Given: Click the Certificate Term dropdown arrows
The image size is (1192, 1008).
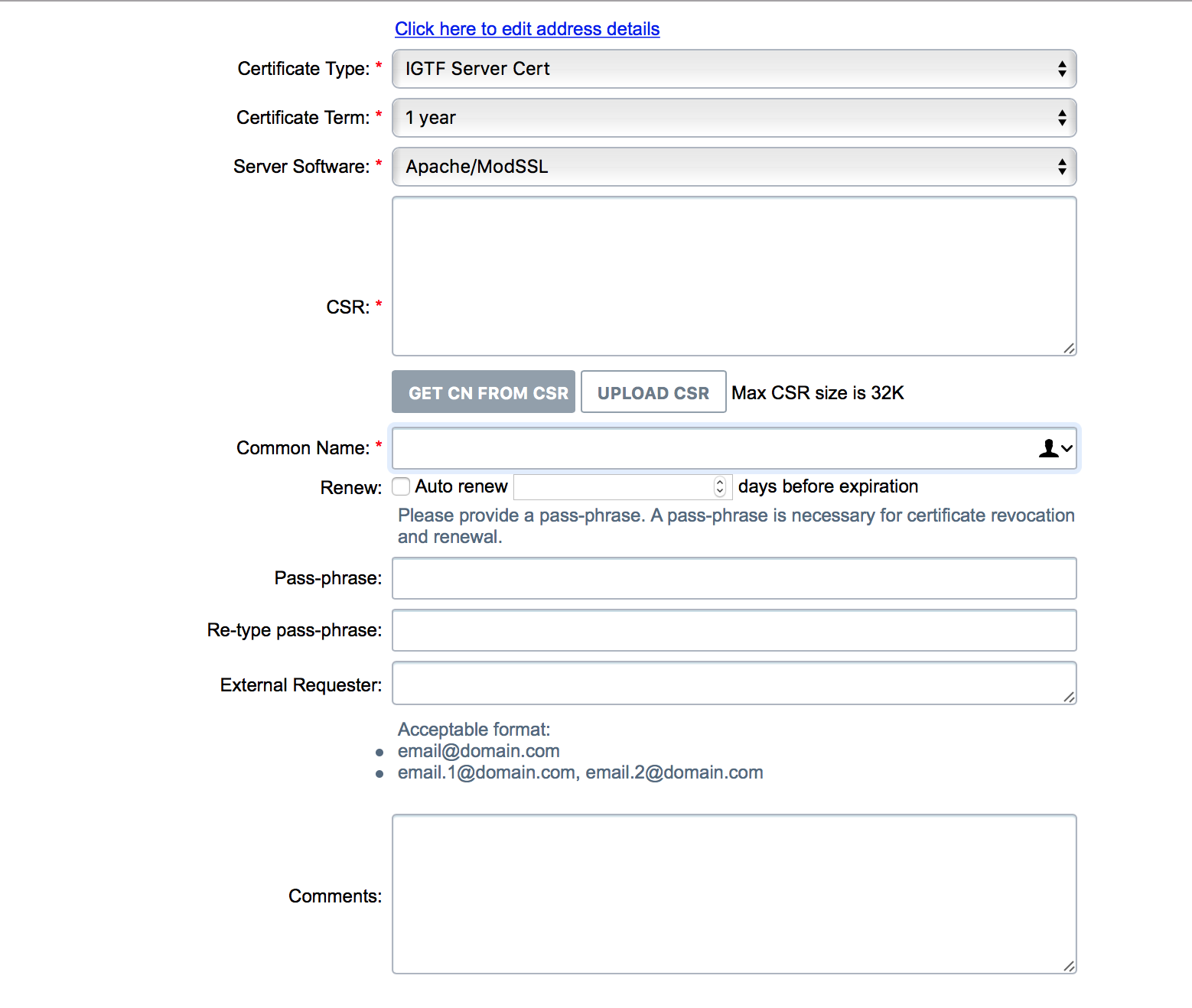Looking at the screenshot, I should coord(1062,118).
